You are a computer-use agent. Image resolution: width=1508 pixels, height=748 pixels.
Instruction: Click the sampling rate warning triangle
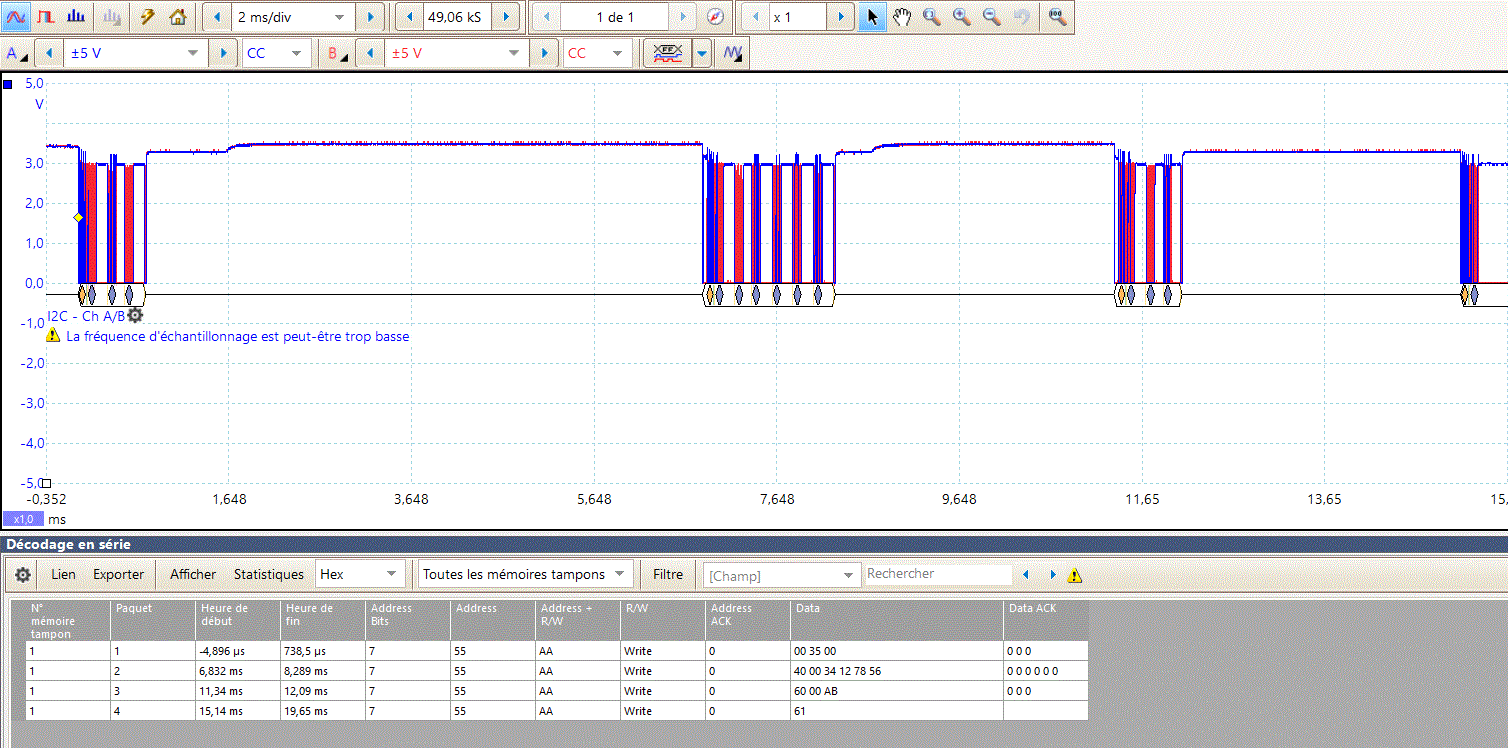pyautogui.click(x=53, y=336)
